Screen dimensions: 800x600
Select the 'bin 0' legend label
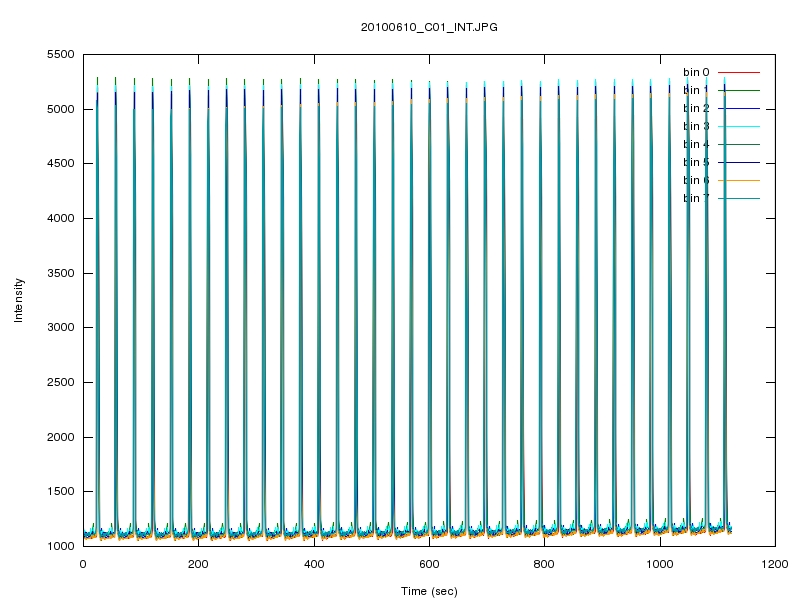(696, 72)
